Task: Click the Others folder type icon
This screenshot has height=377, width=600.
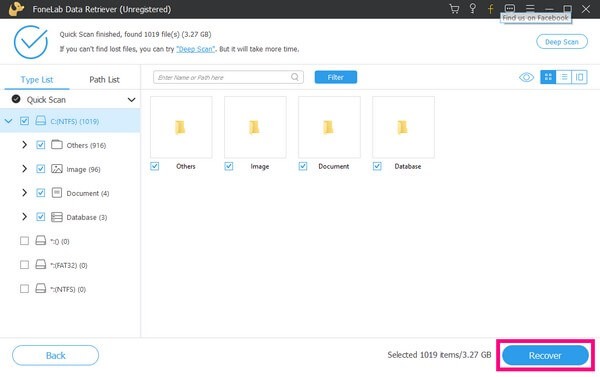Action: [57, 145]
